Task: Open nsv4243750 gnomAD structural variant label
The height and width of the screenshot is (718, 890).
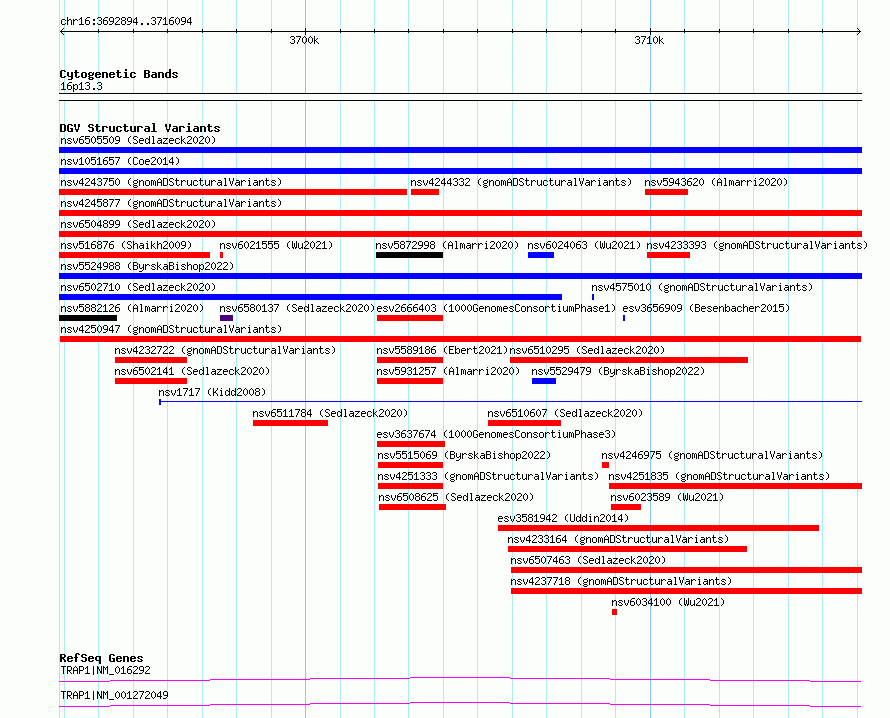Action: (171, 182)
